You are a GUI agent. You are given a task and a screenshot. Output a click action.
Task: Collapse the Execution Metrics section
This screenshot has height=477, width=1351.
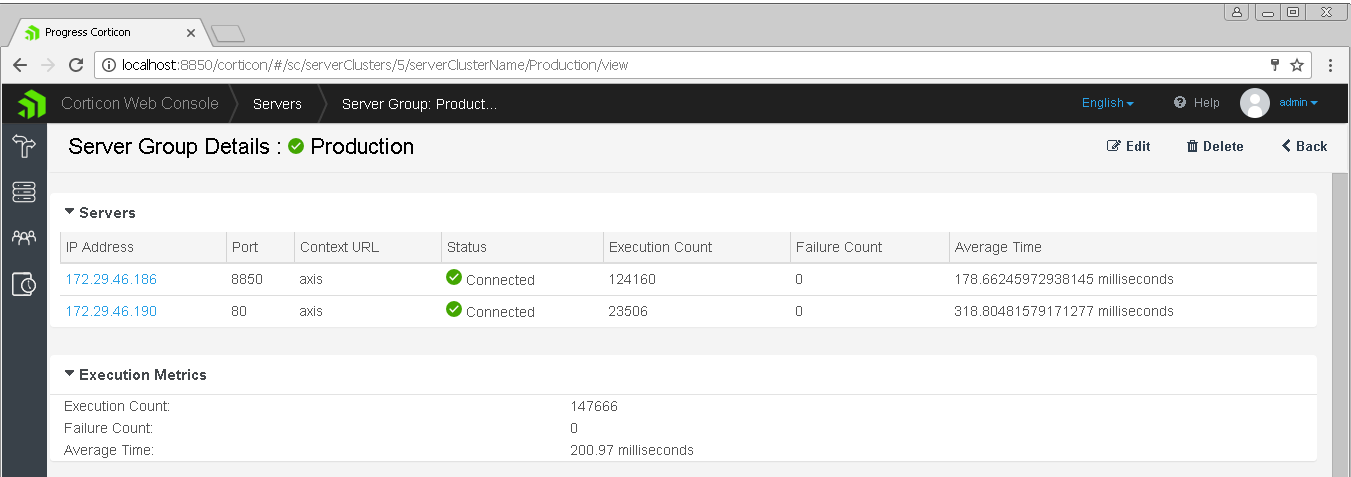pos(135,375)
